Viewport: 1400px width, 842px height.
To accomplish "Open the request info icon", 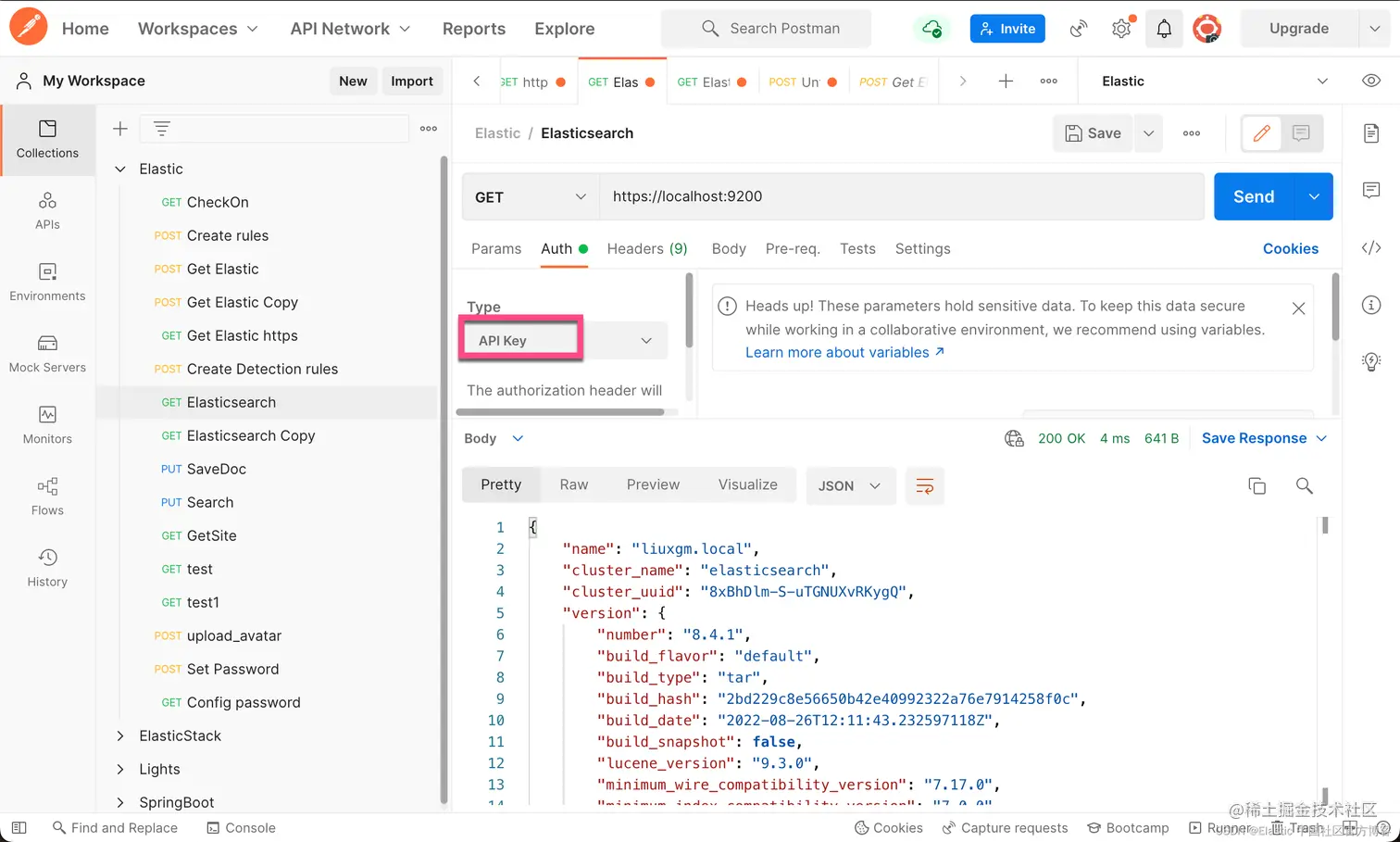I will click(1371, 305).
